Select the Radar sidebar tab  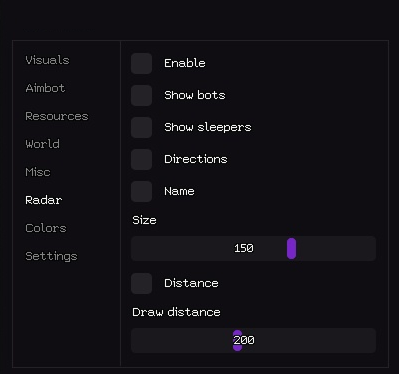(x=44, y=200)
